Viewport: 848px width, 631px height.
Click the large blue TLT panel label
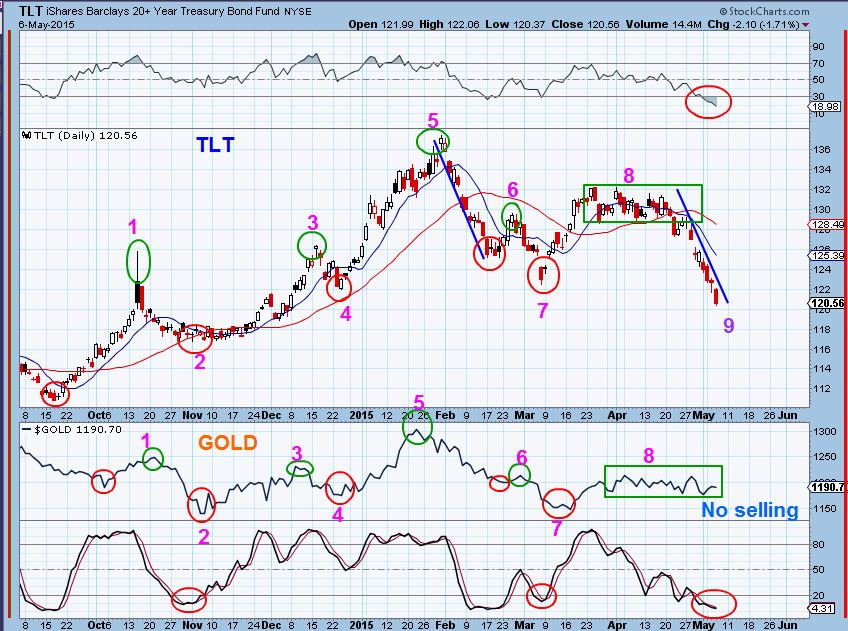tap(215, 144)
